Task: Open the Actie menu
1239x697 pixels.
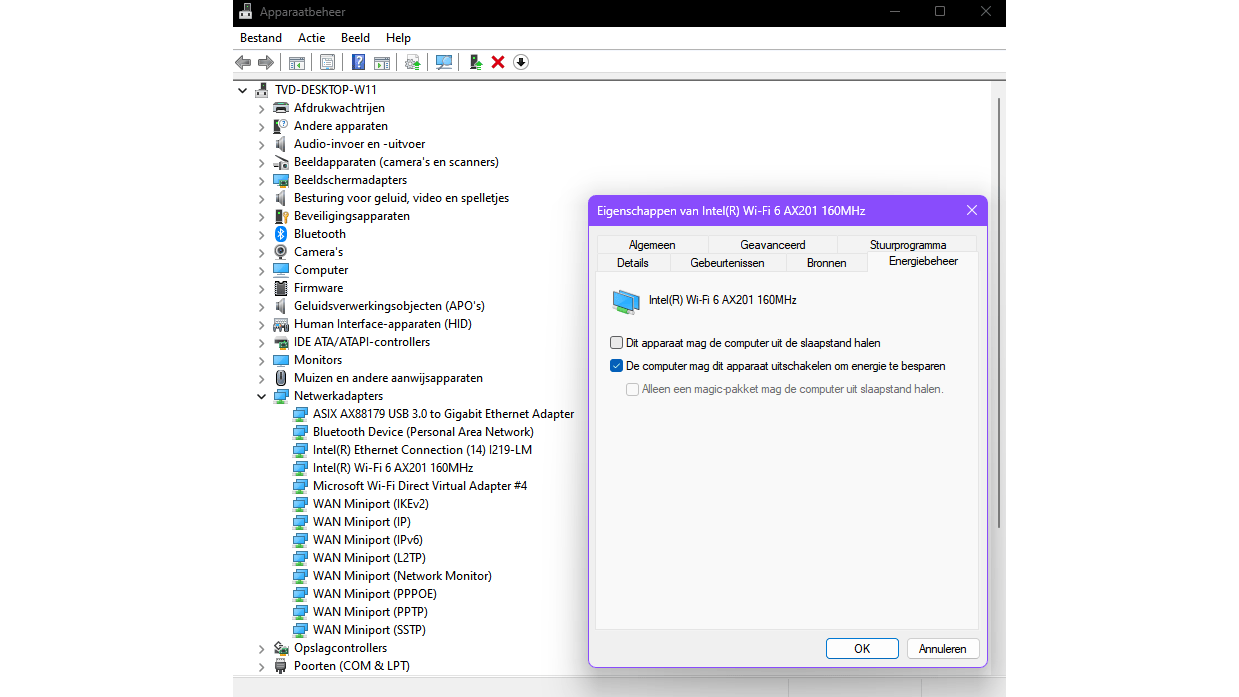Action: click(312, 38)
